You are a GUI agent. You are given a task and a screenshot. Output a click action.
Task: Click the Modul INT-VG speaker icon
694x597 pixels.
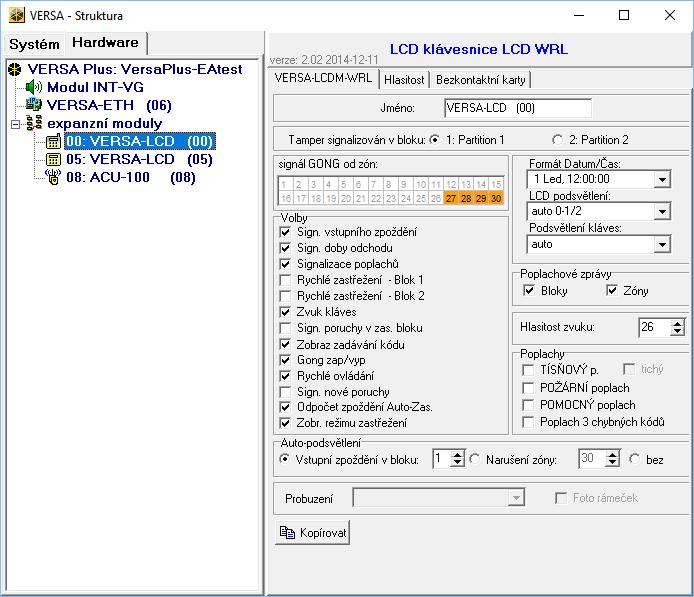[x=34, y=87]
